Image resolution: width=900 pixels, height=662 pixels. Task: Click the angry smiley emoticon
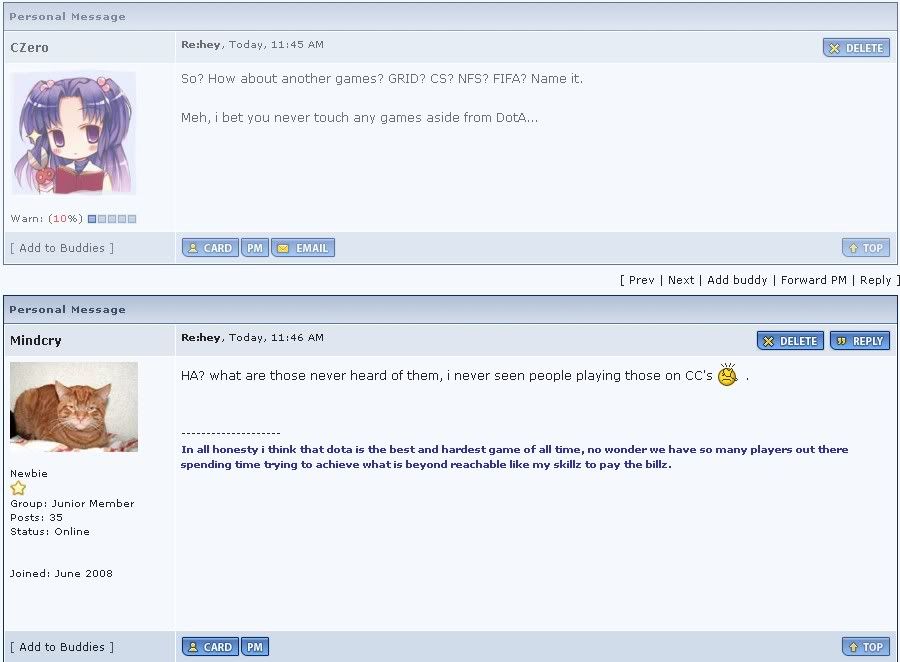[x=728, y=376]
